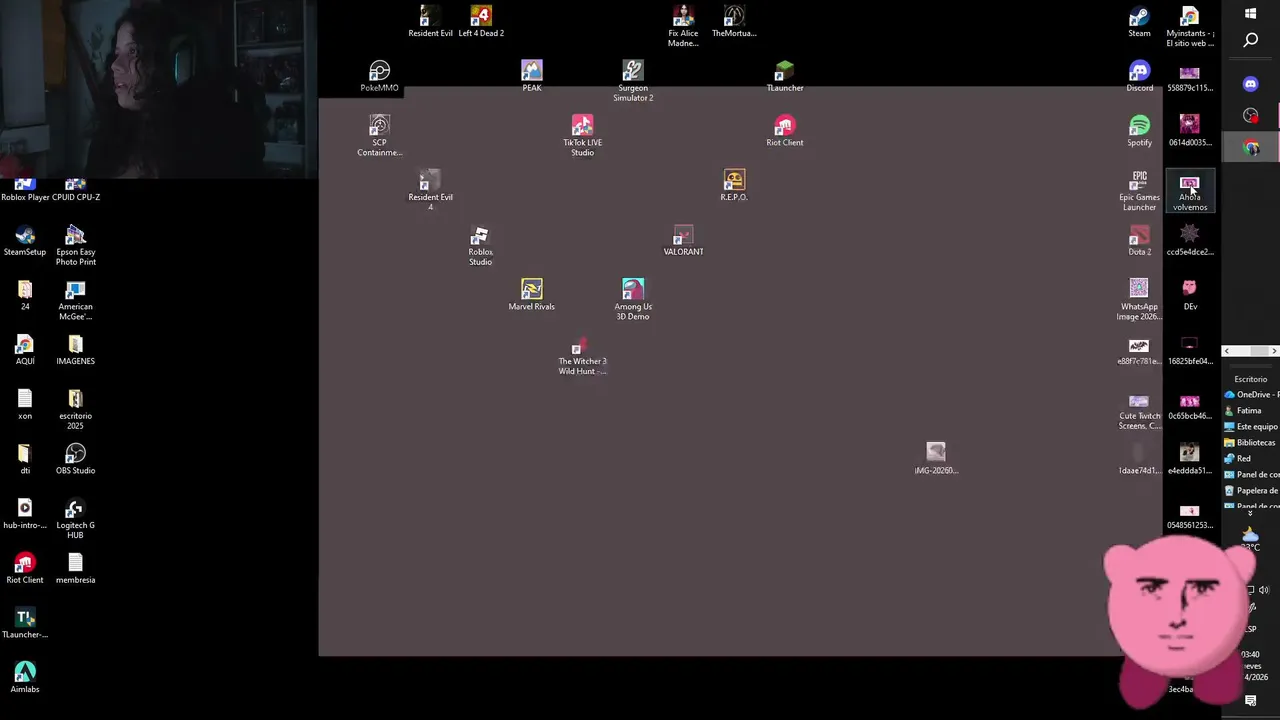The height and width of the screenshot is (720, 1280).
Task: Open WhatsApp Image 2026 file
Action: pos(1139,300)
